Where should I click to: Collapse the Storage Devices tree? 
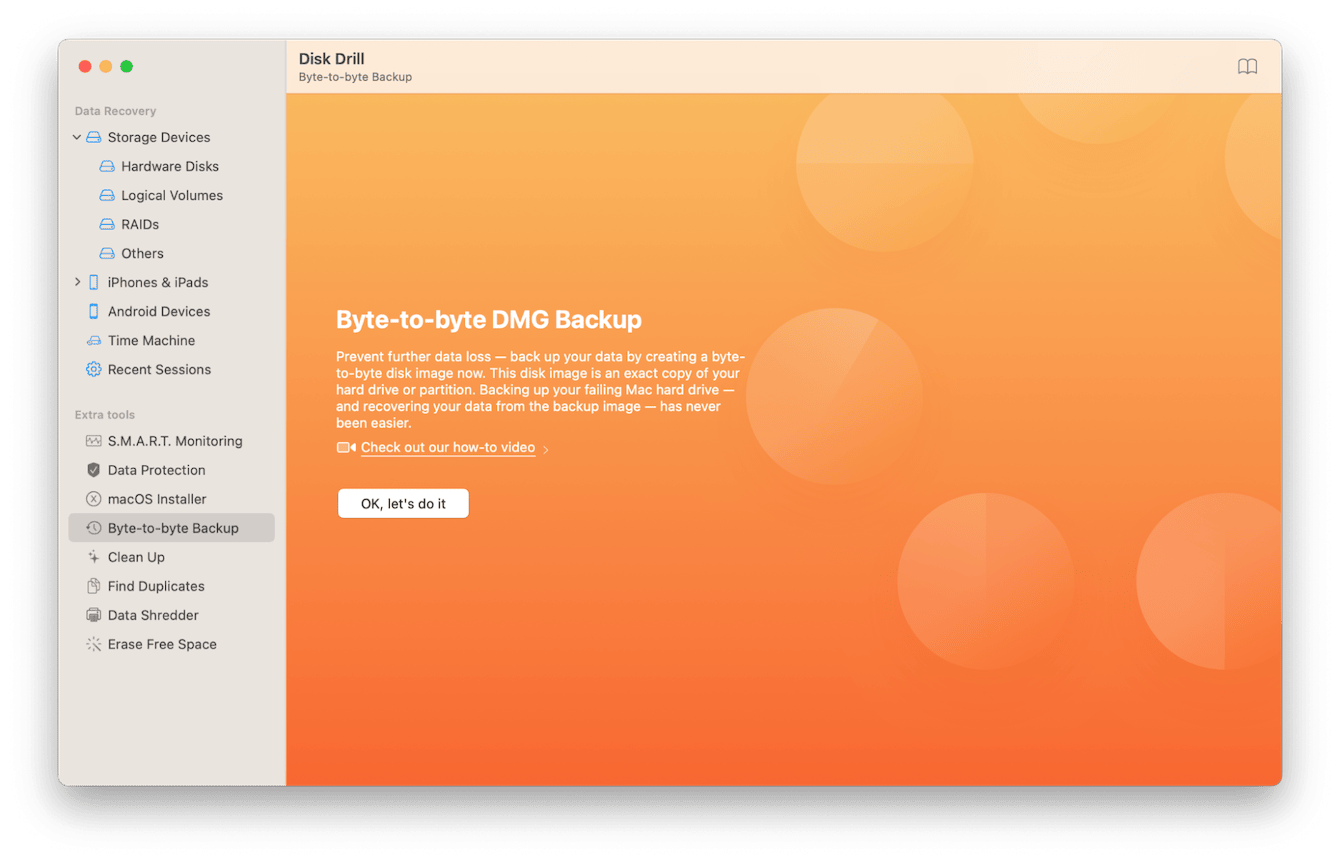pyautogui.click(x=77, y=137)
